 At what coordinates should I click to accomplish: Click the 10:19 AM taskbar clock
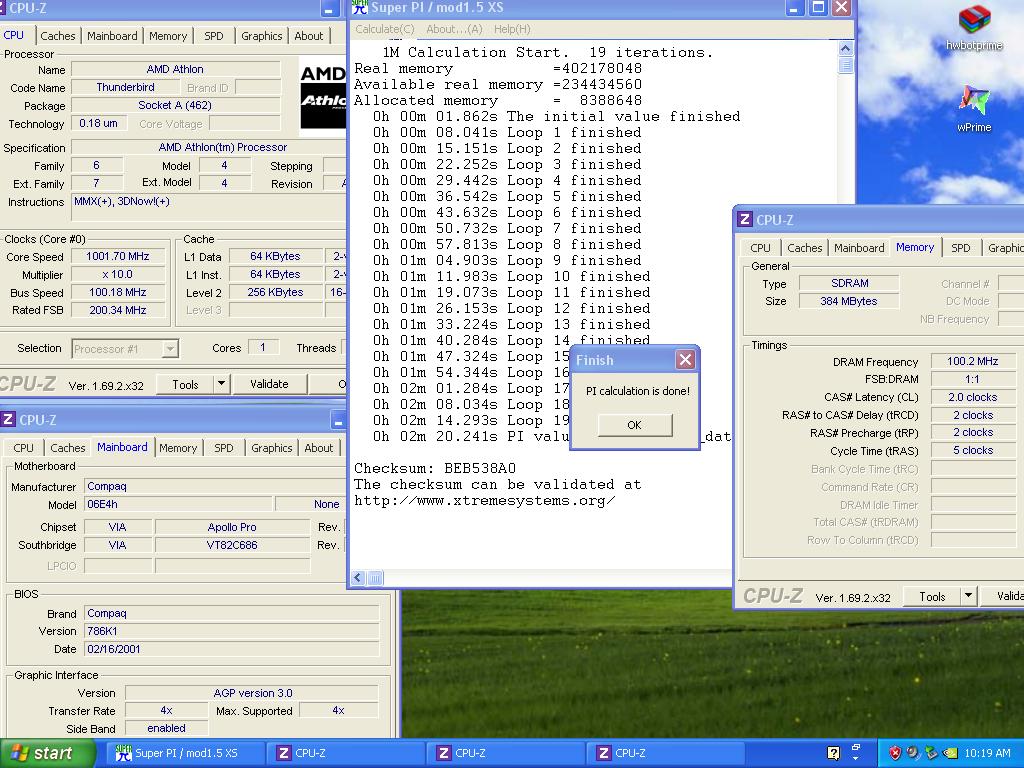(x=987, y=753)
